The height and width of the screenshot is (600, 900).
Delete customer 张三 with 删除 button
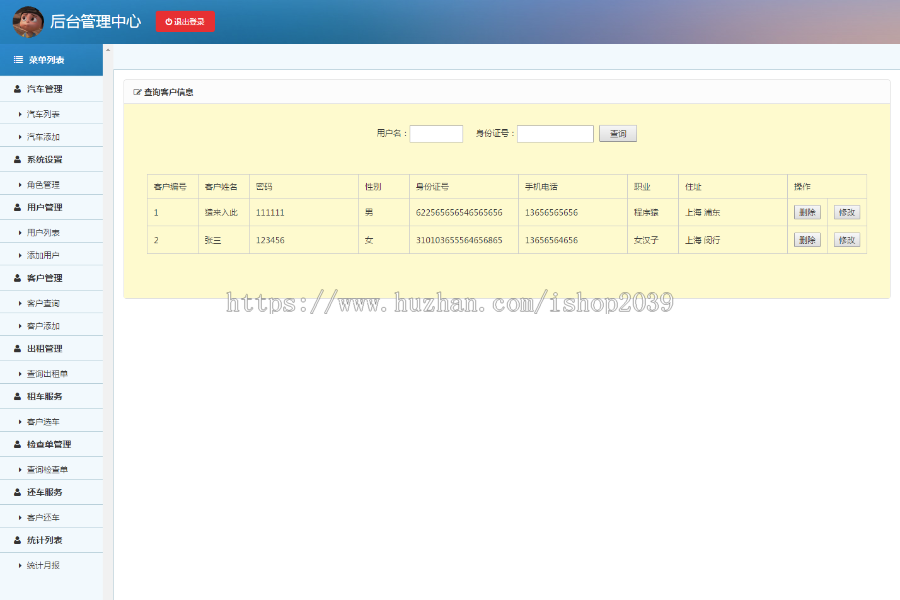(807, 240)
